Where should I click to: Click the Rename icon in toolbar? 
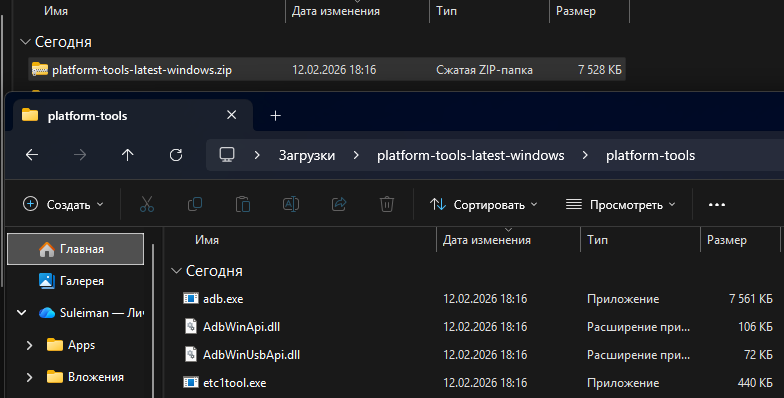[291, 204]
